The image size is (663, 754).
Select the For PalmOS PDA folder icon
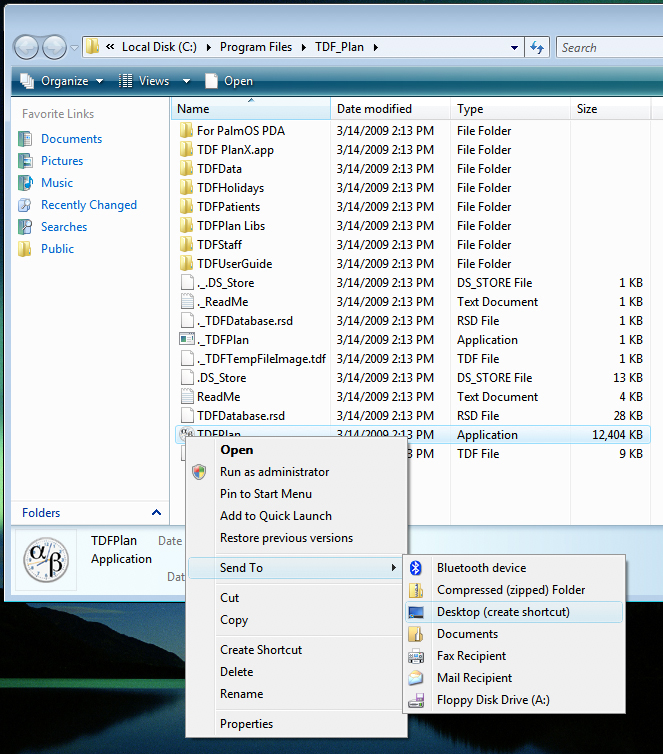187,131
